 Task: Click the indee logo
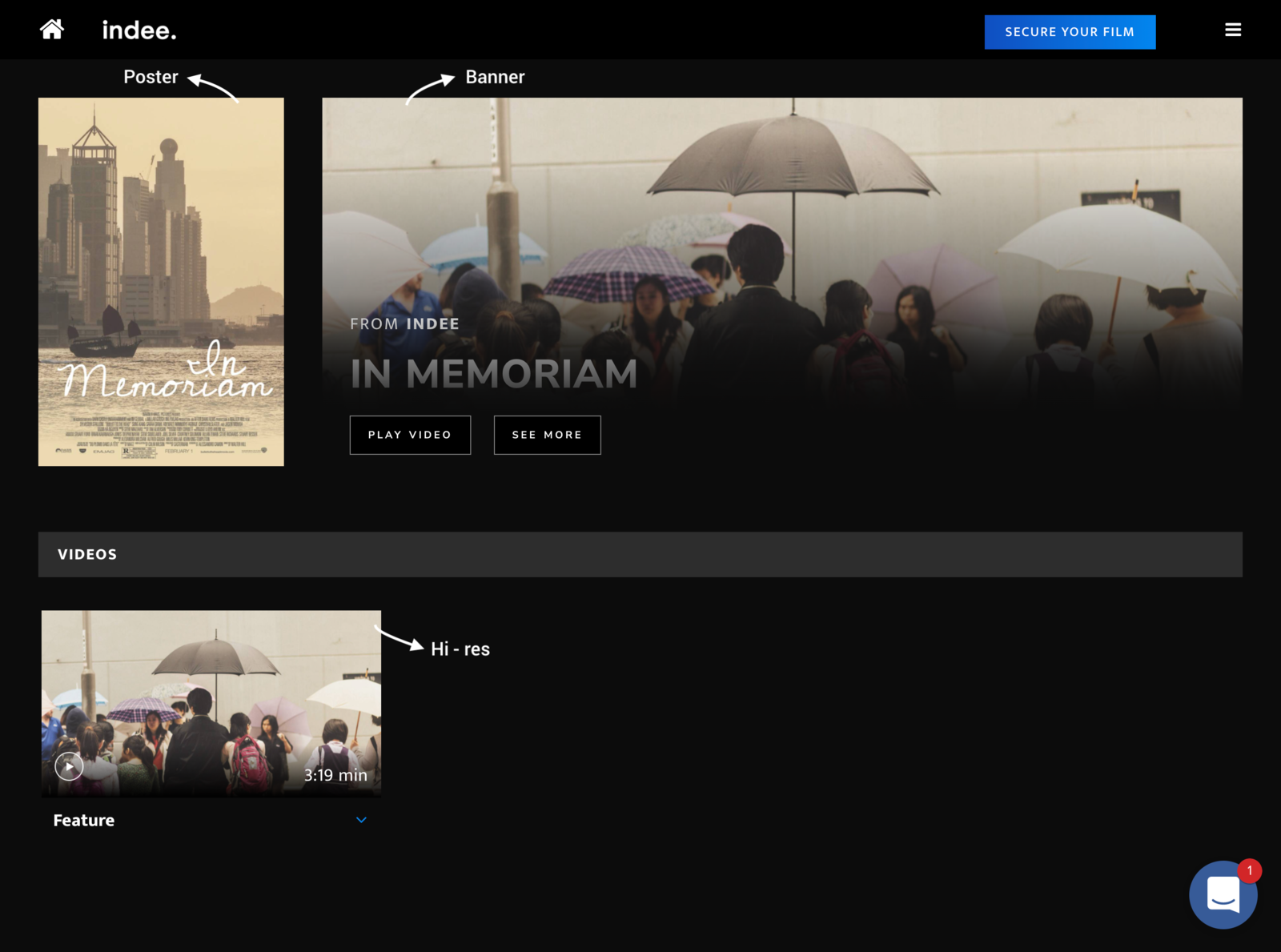click(x=139, y=30)
